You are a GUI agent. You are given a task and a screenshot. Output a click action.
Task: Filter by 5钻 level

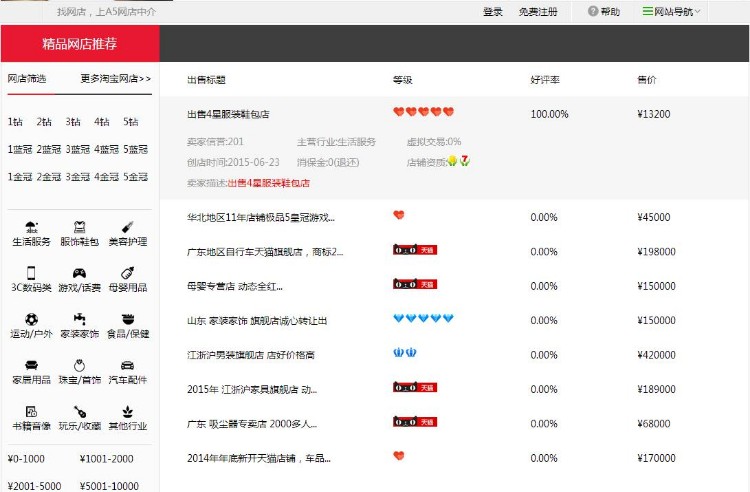point(131,121)
